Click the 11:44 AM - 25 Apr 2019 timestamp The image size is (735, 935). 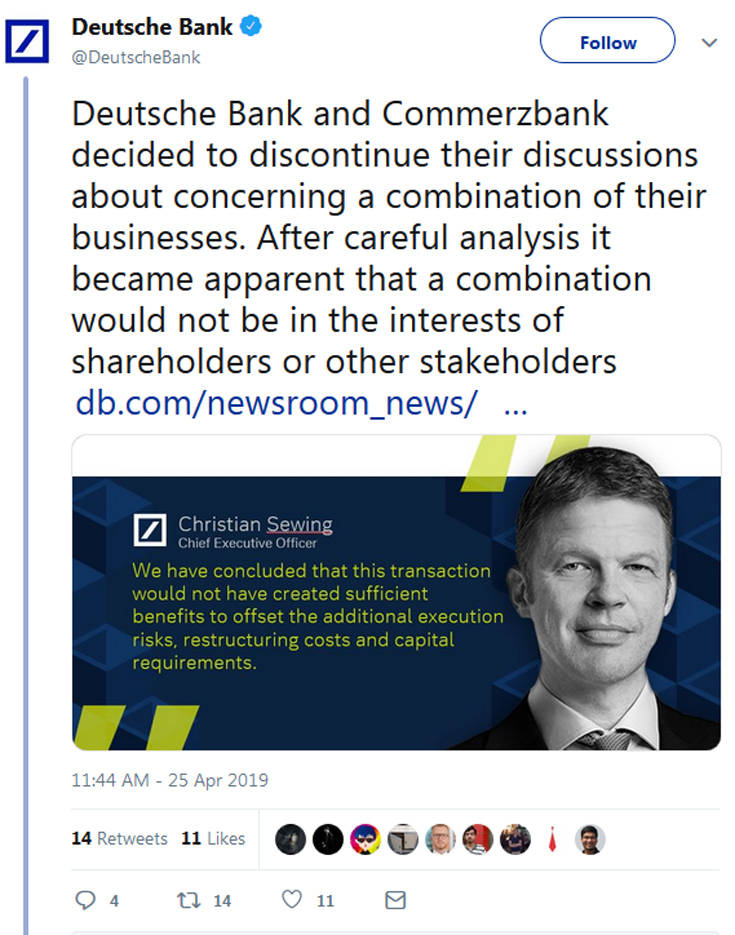[170, 780]
